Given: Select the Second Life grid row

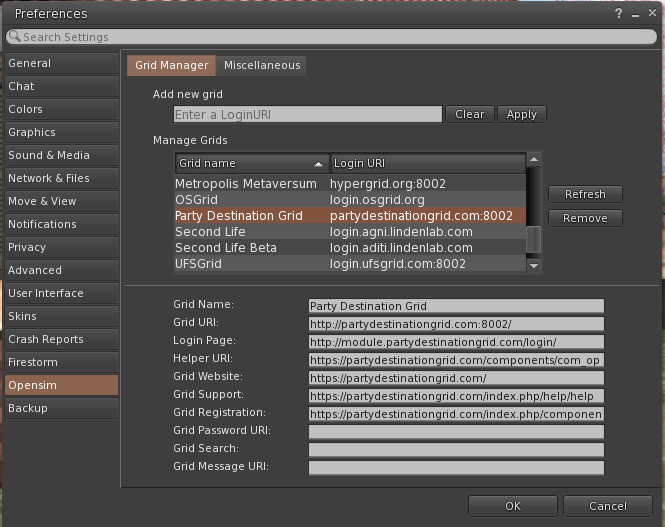Looking at the screenshot, I should click(x=350, y=232).
